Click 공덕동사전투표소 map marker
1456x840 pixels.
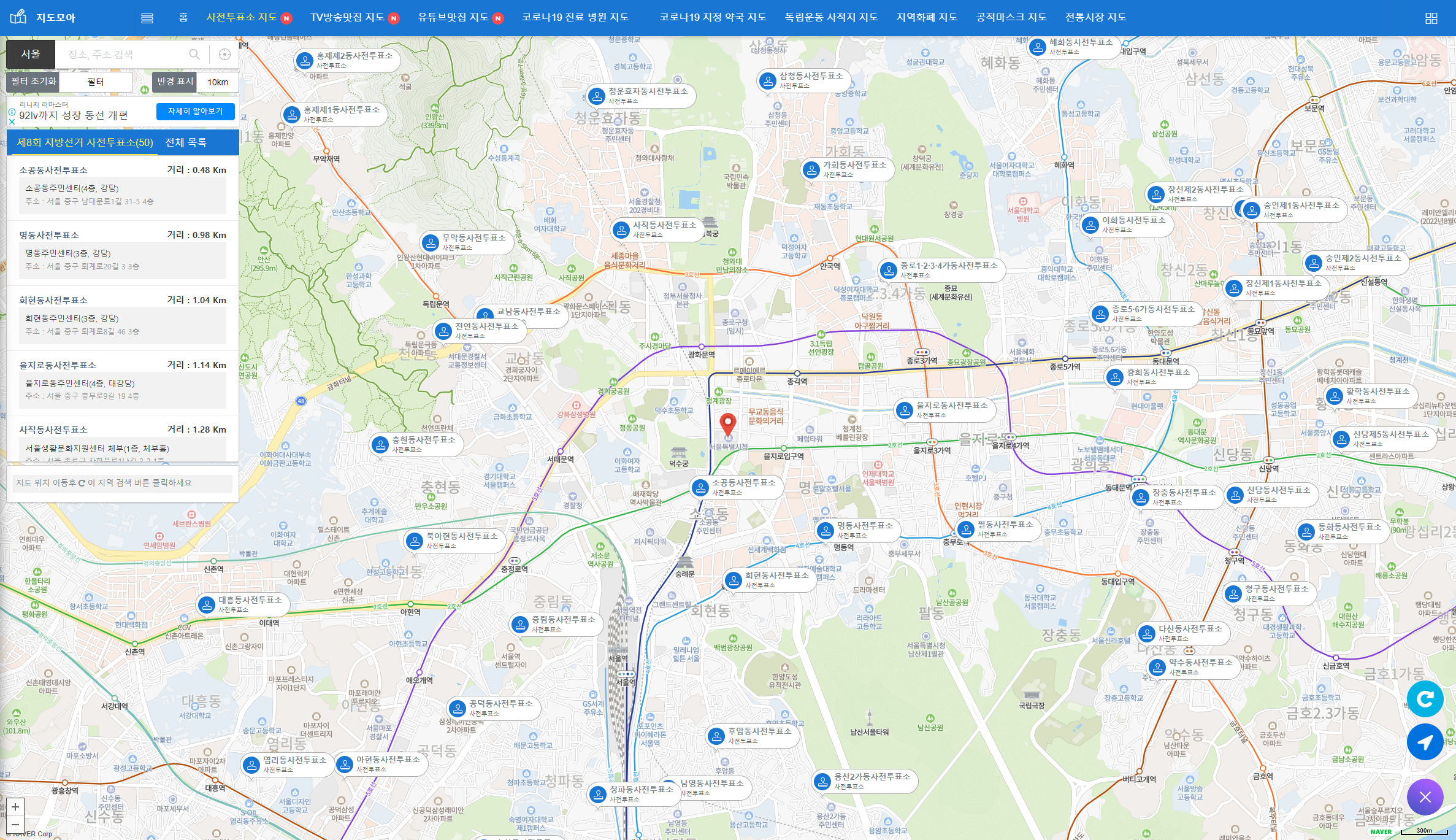pyautogui.click(x=494, y=708)
